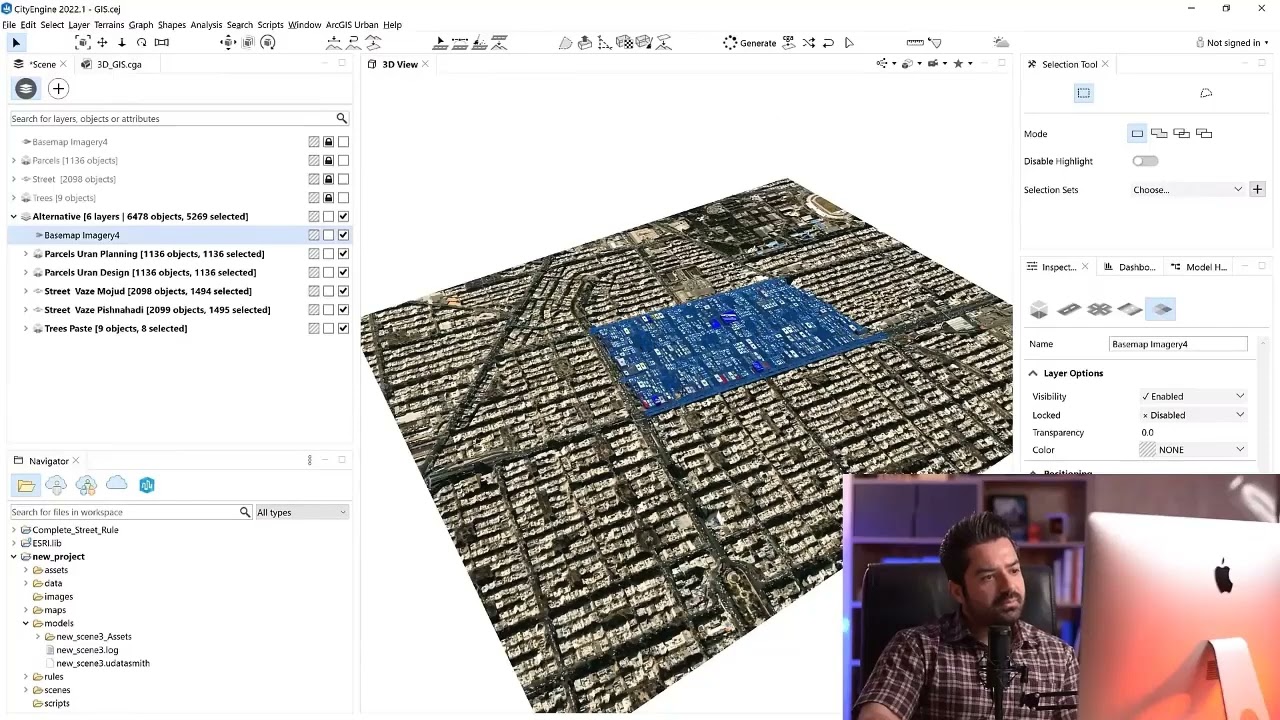Open the cloud icon in Navigator
1280x720 pixels.
[117, 484]
